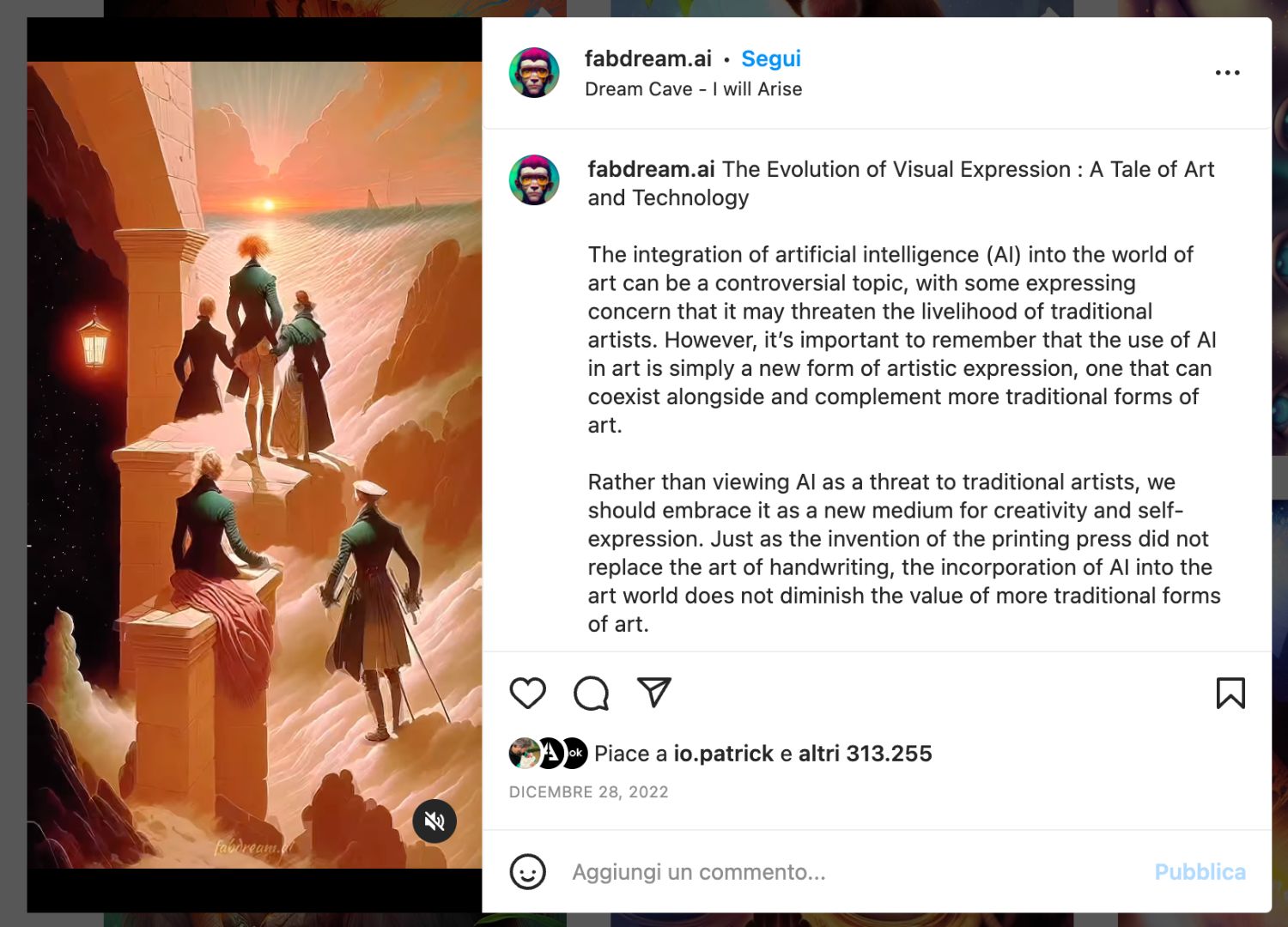Open io.patrick profile from likes
1288x927 pixels.
(x=723, y=754)
